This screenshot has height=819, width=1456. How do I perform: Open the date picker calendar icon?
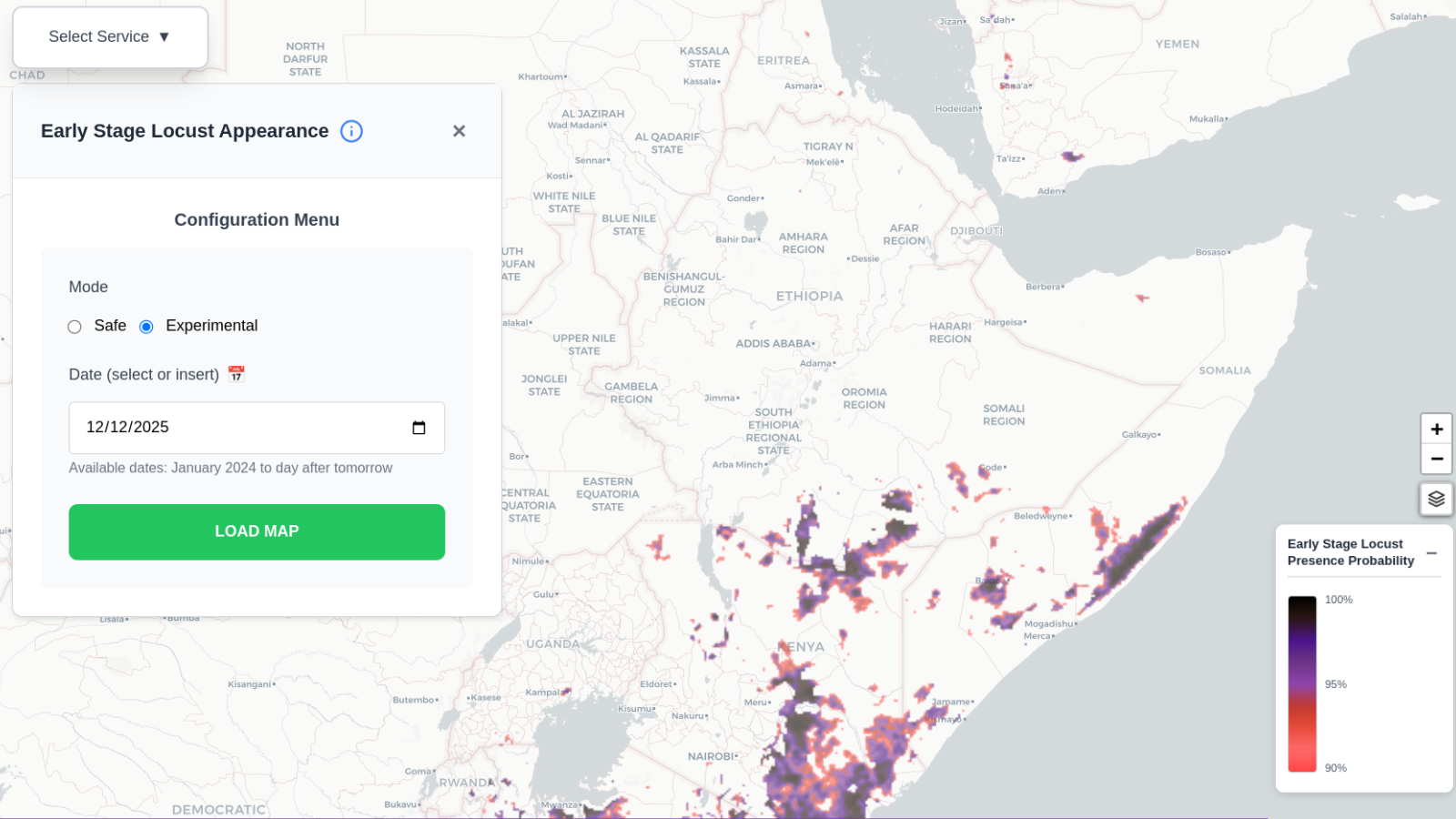pyautogui.click(x=419, y=428)
